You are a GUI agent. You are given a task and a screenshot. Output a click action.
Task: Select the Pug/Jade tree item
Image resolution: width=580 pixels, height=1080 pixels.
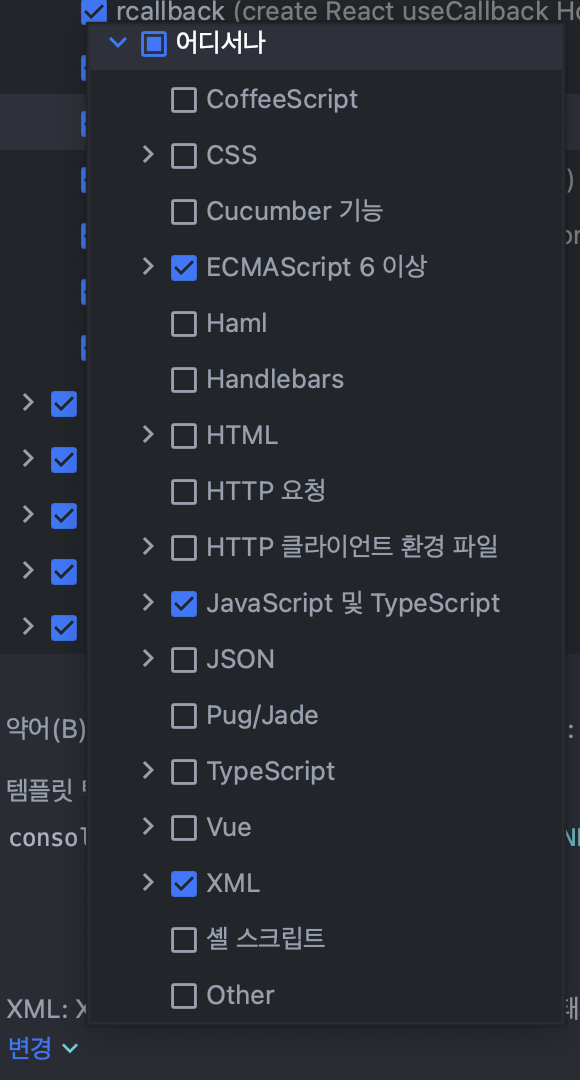262,715
